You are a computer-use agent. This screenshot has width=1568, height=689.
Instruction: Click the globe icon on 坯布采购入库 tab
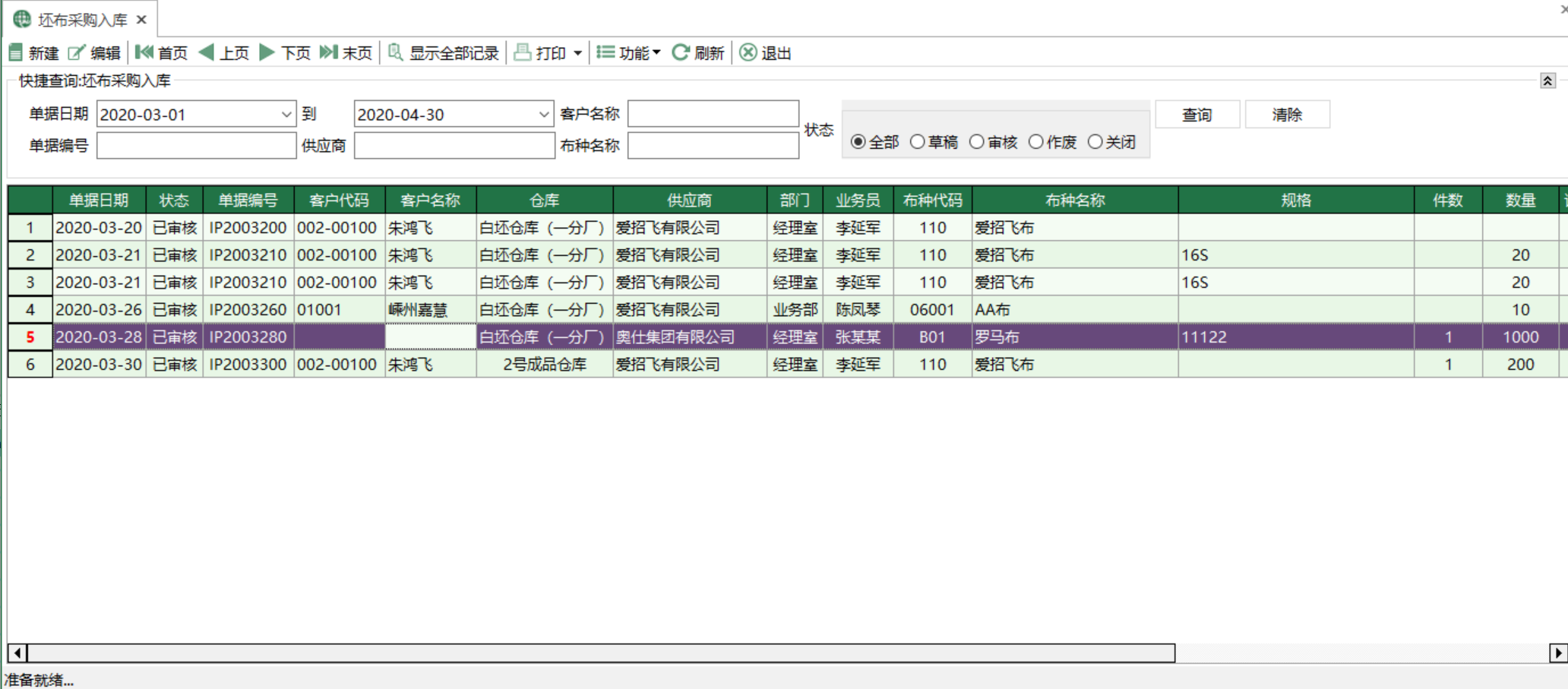point(22,19)
